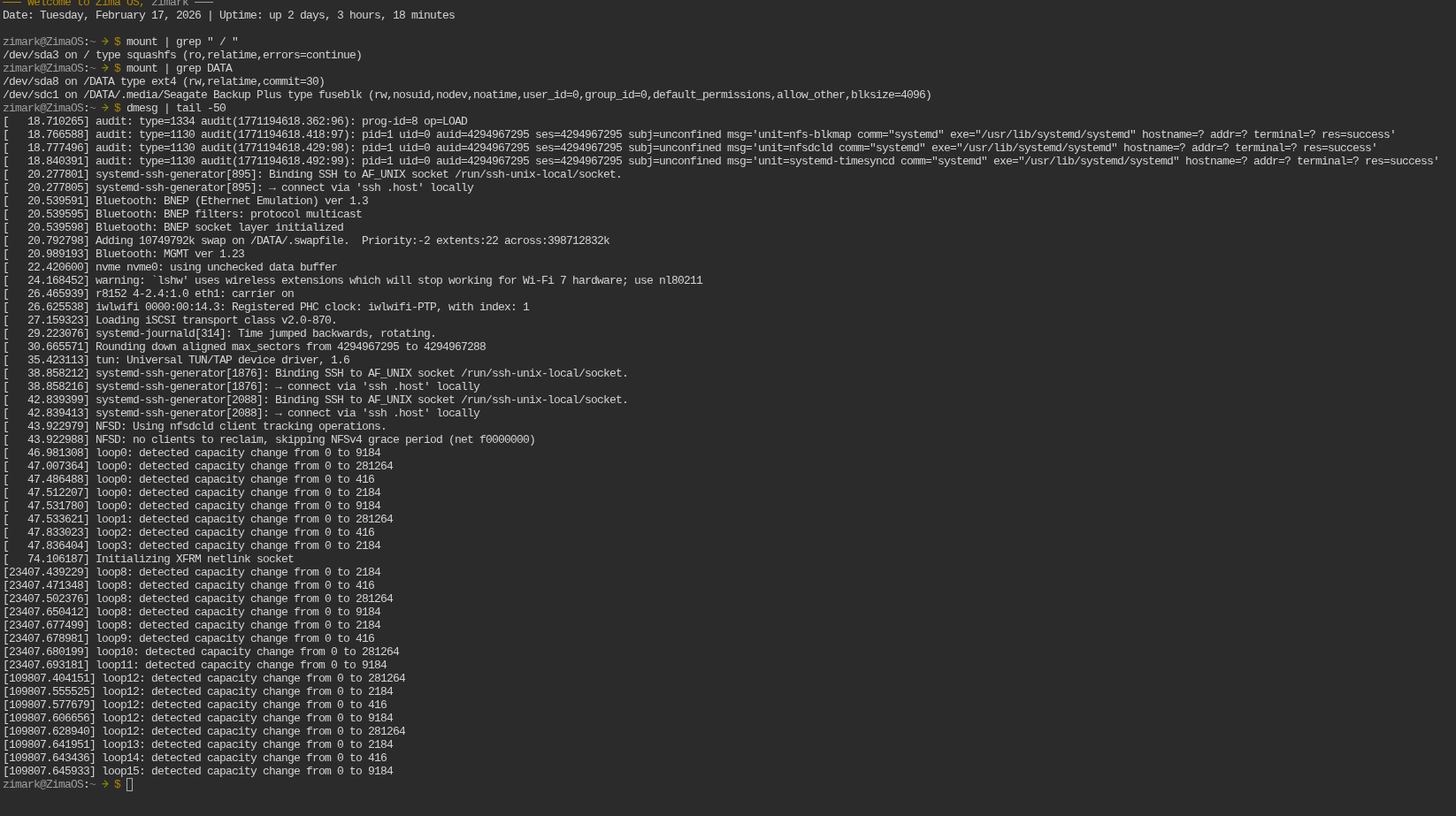Click the iwlwifi PHC clock log line
The width and height of the screenshot is (1456, 816).
click(311, 307)
